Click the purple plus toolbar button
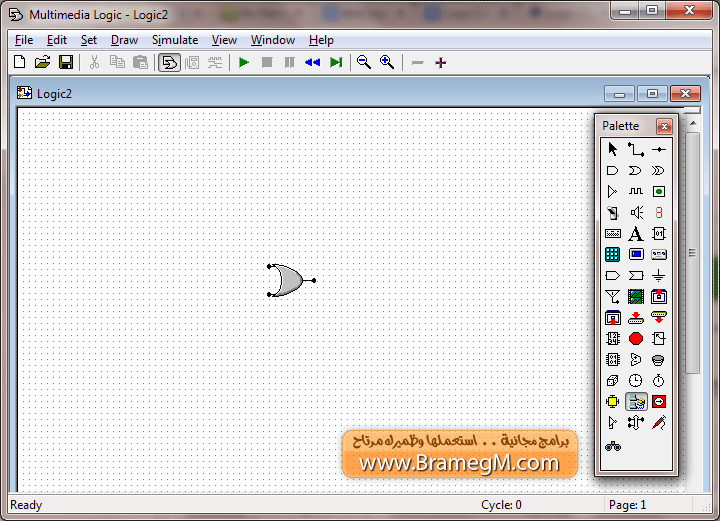Screen dimensions: 720x521 coord(441,62)
